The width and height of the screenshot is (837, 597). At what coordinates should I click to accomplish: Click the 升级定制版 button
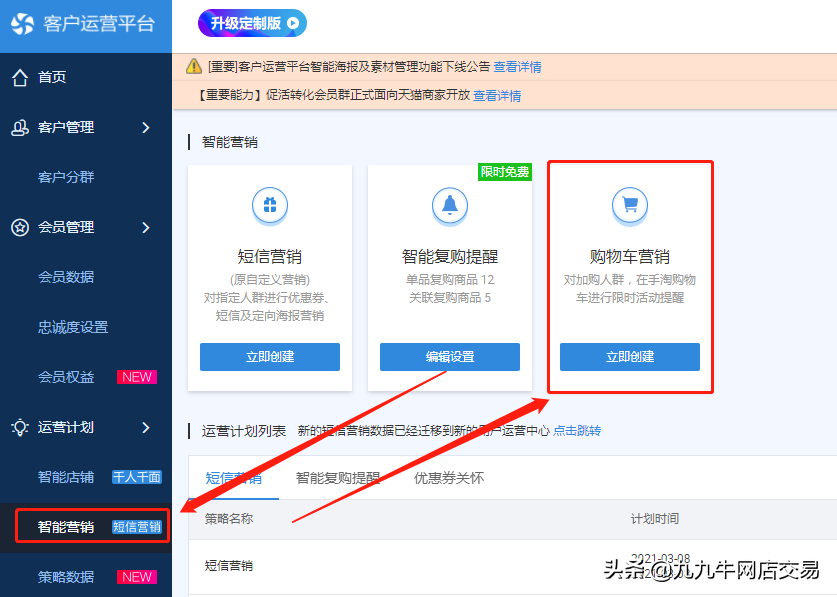[x=252, y=23]
